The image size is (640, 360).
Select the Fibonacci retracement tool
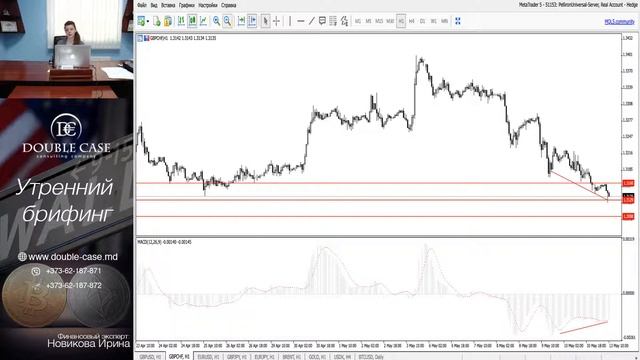click(x=333, y=21)
